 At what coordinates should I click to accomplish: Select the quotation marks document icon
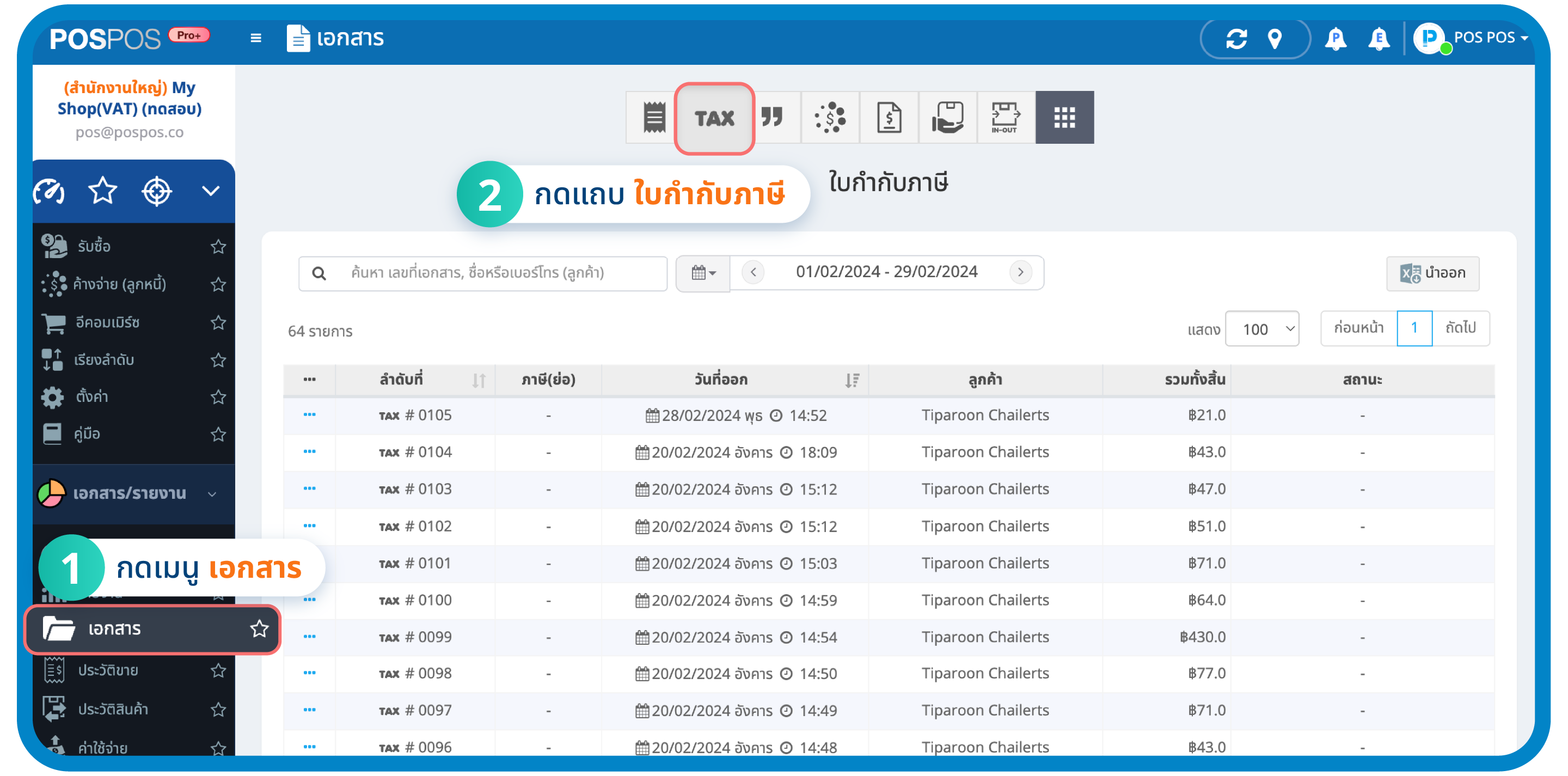pyautogui.click(x=771, y=118)
